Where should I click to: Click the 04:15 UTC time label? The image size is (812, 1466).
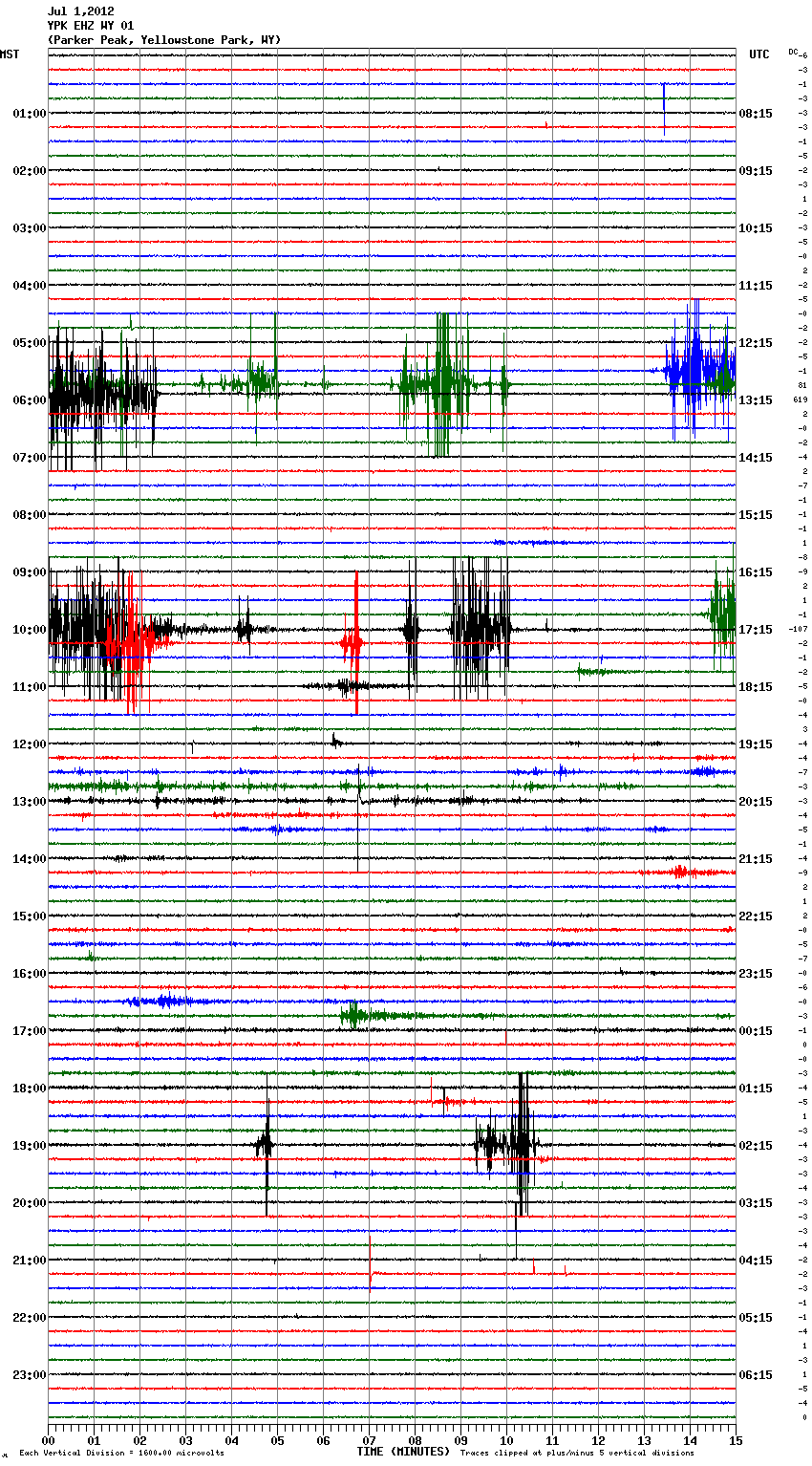756,1261
